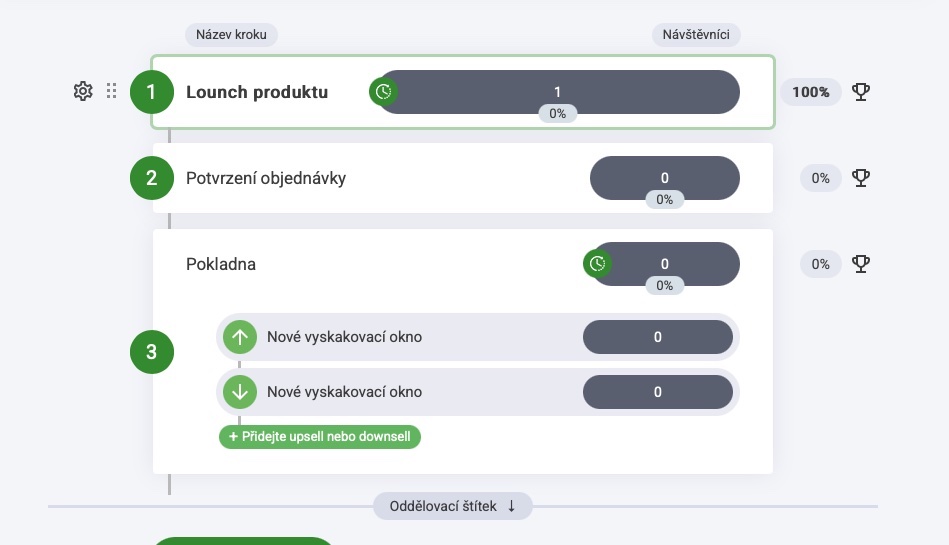Click first Nové vyskakovací okno row
This screenshot has width=949, height=545.
point(344,337)
